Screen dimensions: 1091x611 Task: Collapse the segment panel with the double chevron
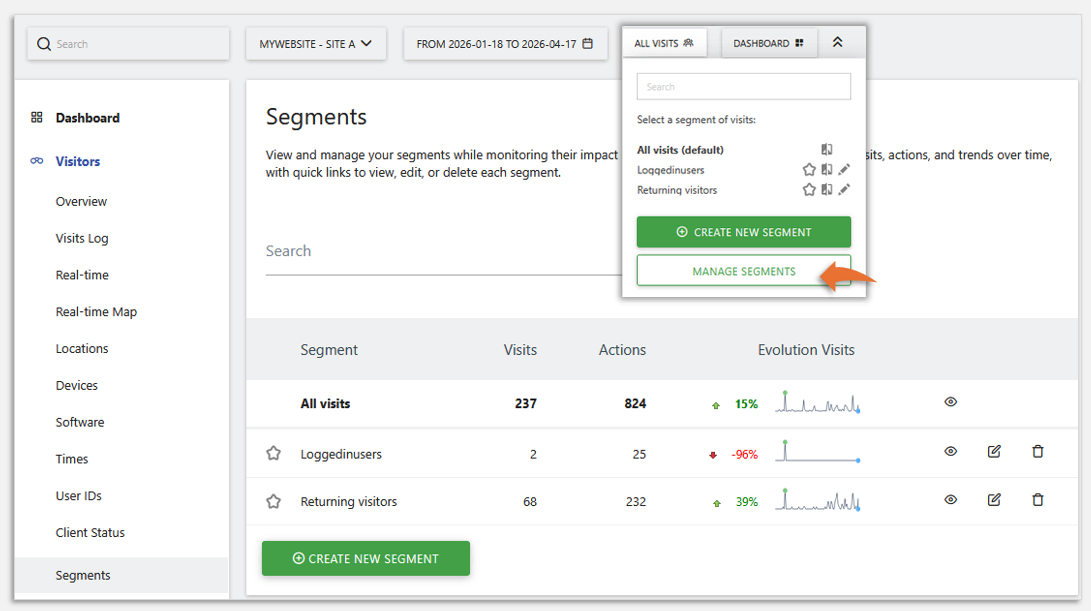click(x=840, y=42)
